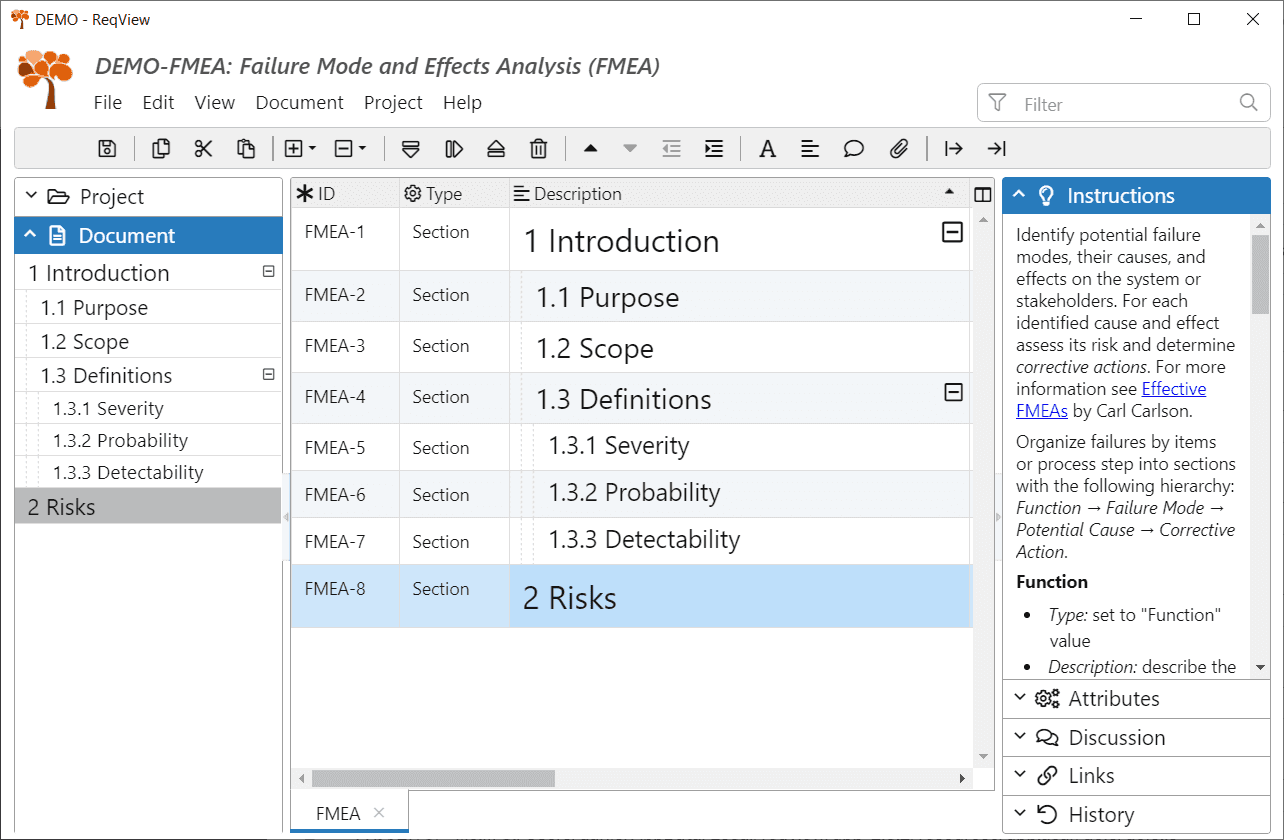Collapse the 1 Introduction row in the table

[x=953, y=232]
